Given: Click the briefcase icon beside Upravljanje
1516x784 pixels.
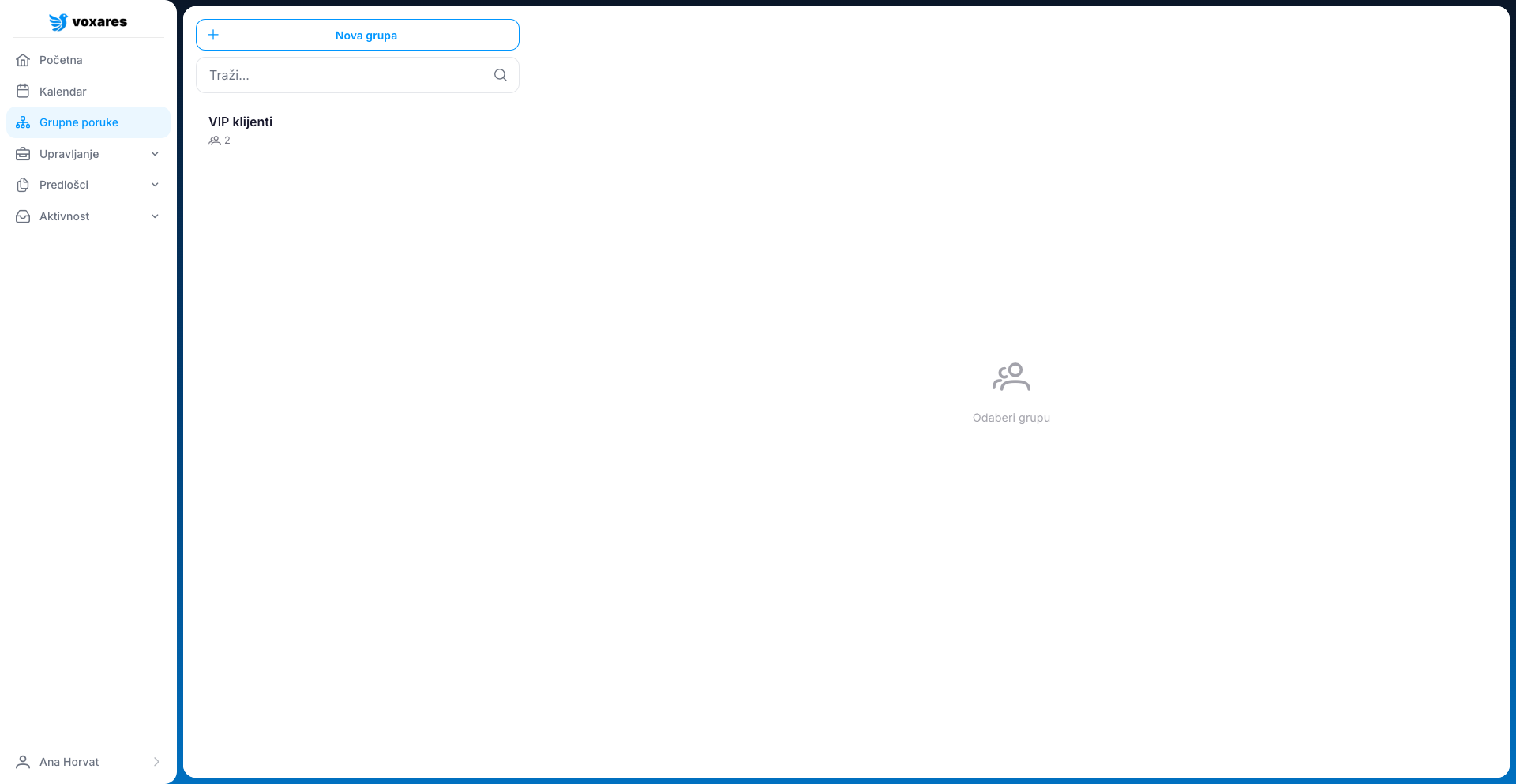Looking at the screenshot, I should click(x=23, y=154).
